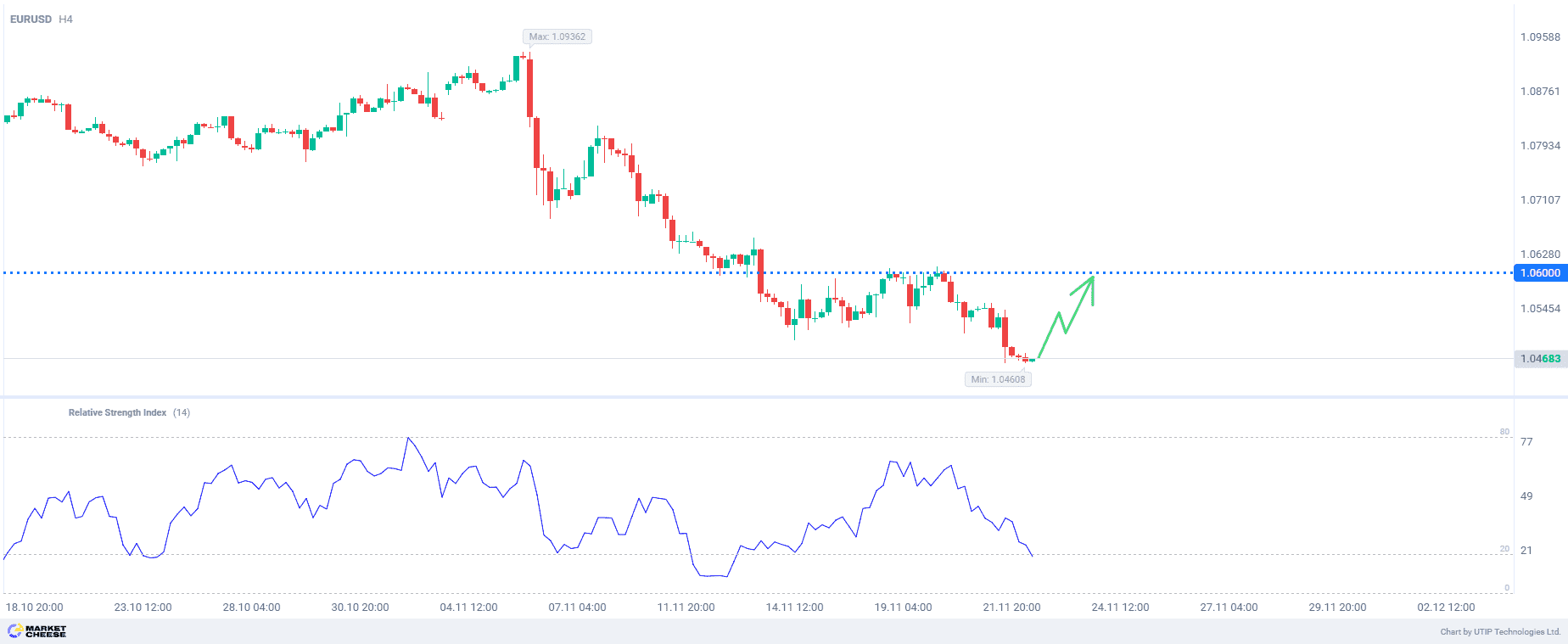1568x644 pixels.
Task: Click the 07.11 04:00 time axis label
Action: pyautogui.click(x=577, y=608)
